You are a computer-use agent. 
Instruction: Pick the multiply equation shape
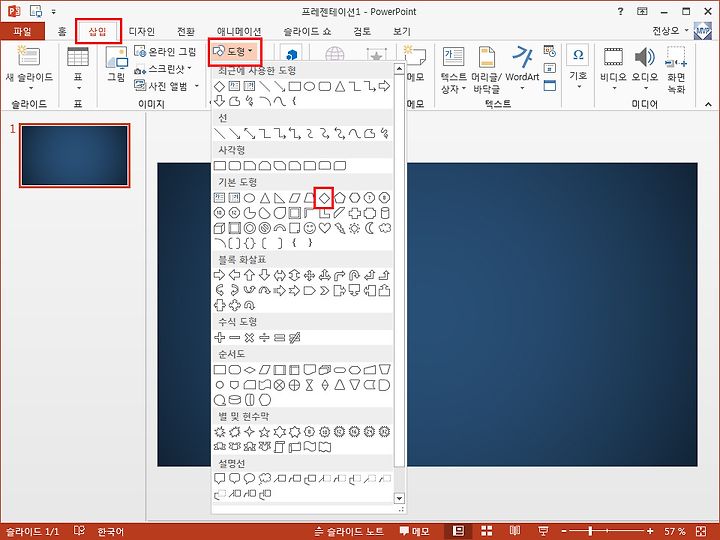pyautogui.click(x=249, y=338)
